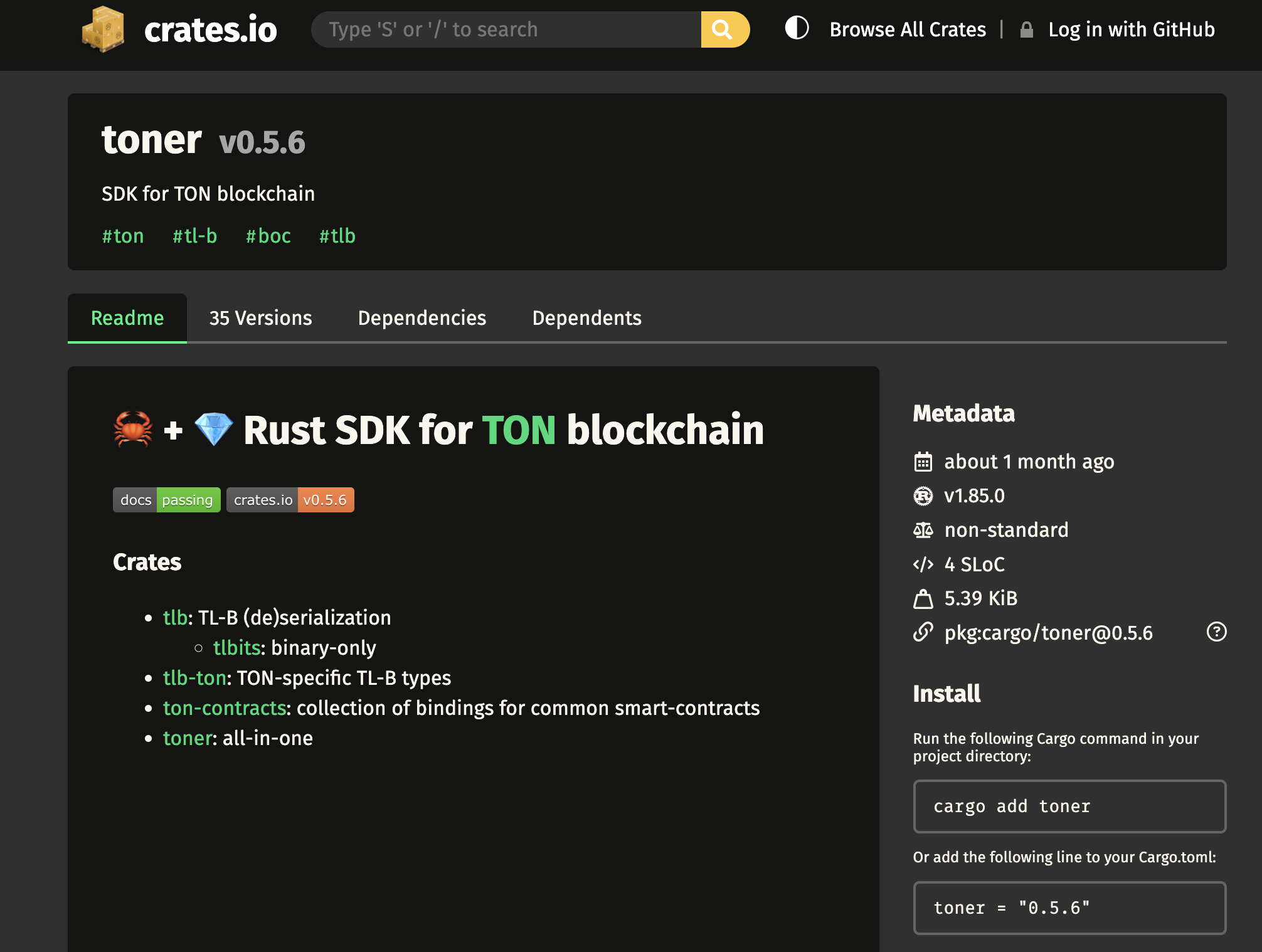Click the calendar icon next to release date
The height and width of the screenshot is (952, 1262).
[x=923, y=462]
